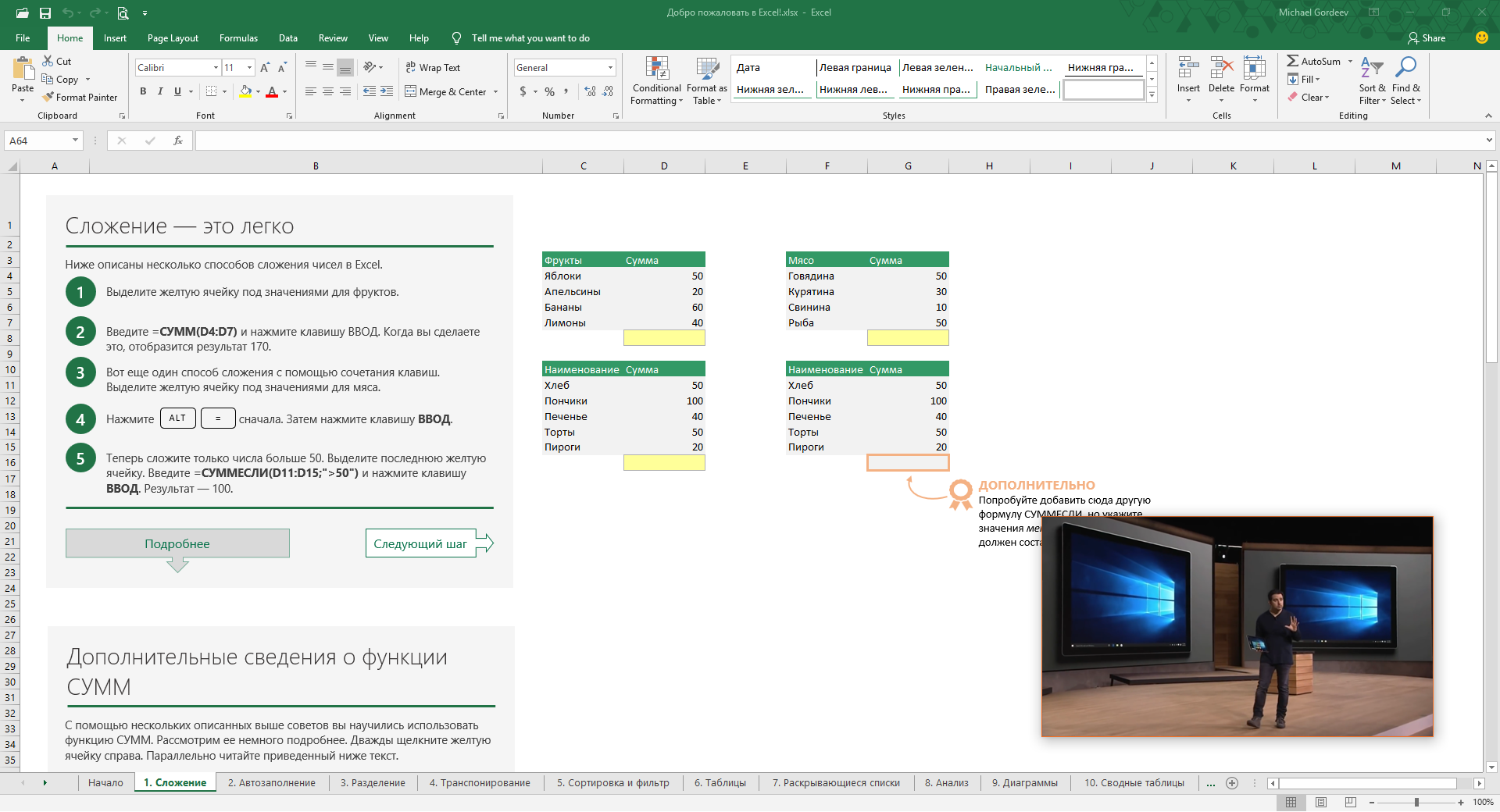The height and width of the screenshot is (812, 1500).
Task: Expand the font name Calibri dropdown
Action: (216, 68)
